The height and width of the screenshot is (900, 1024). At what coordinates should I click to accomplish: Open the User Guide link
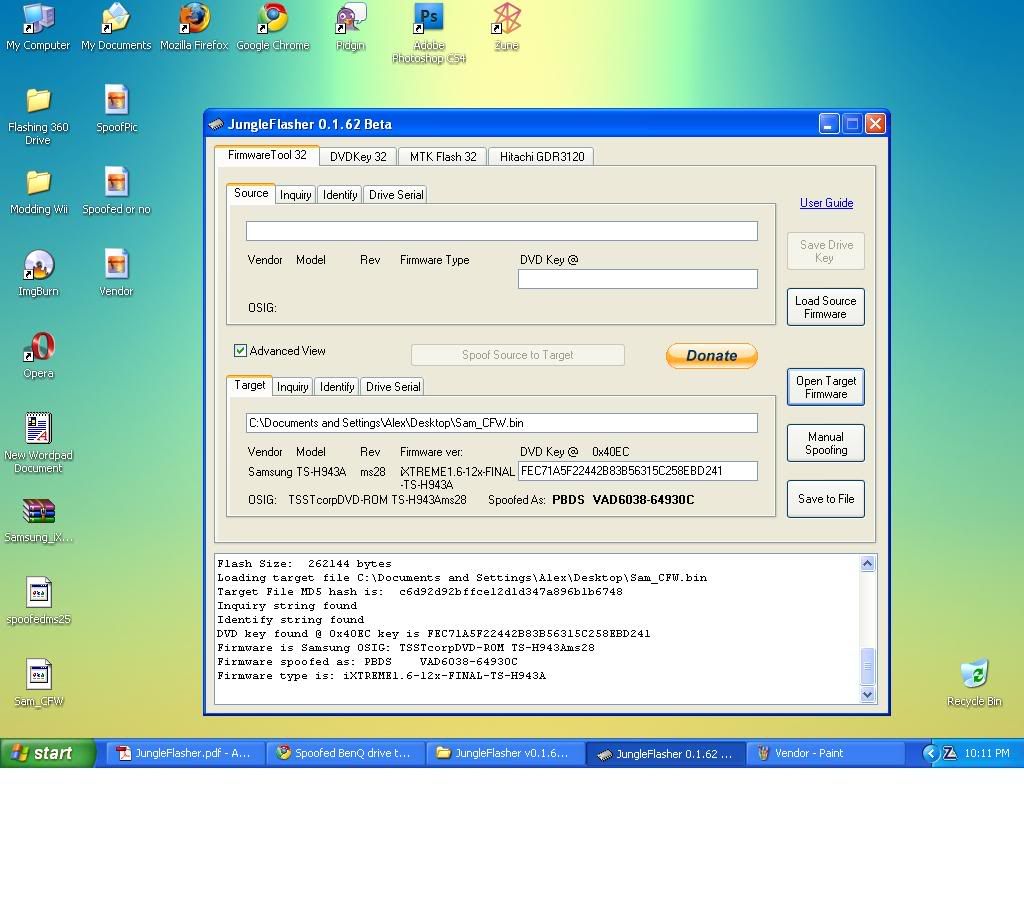pos(826,203)
